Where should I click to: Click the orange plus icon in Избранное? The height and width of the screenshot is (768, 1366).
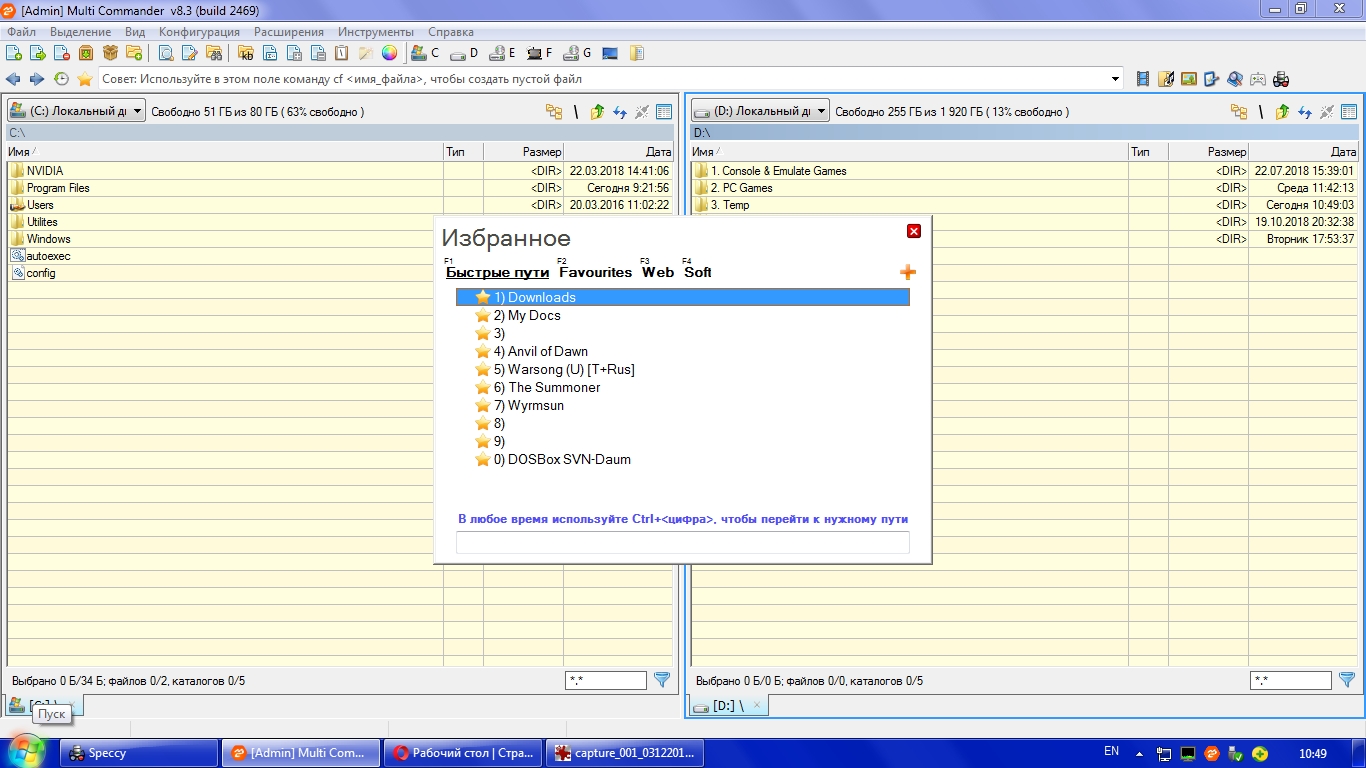pyautogui.click(x=908, y=272)
